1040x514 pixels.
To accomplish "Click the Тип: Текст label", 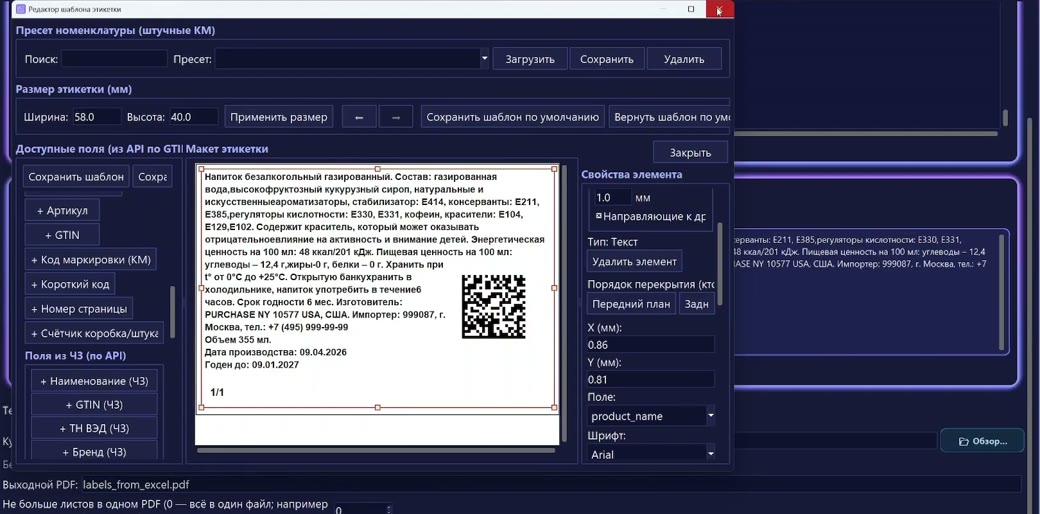I will 612,241.
